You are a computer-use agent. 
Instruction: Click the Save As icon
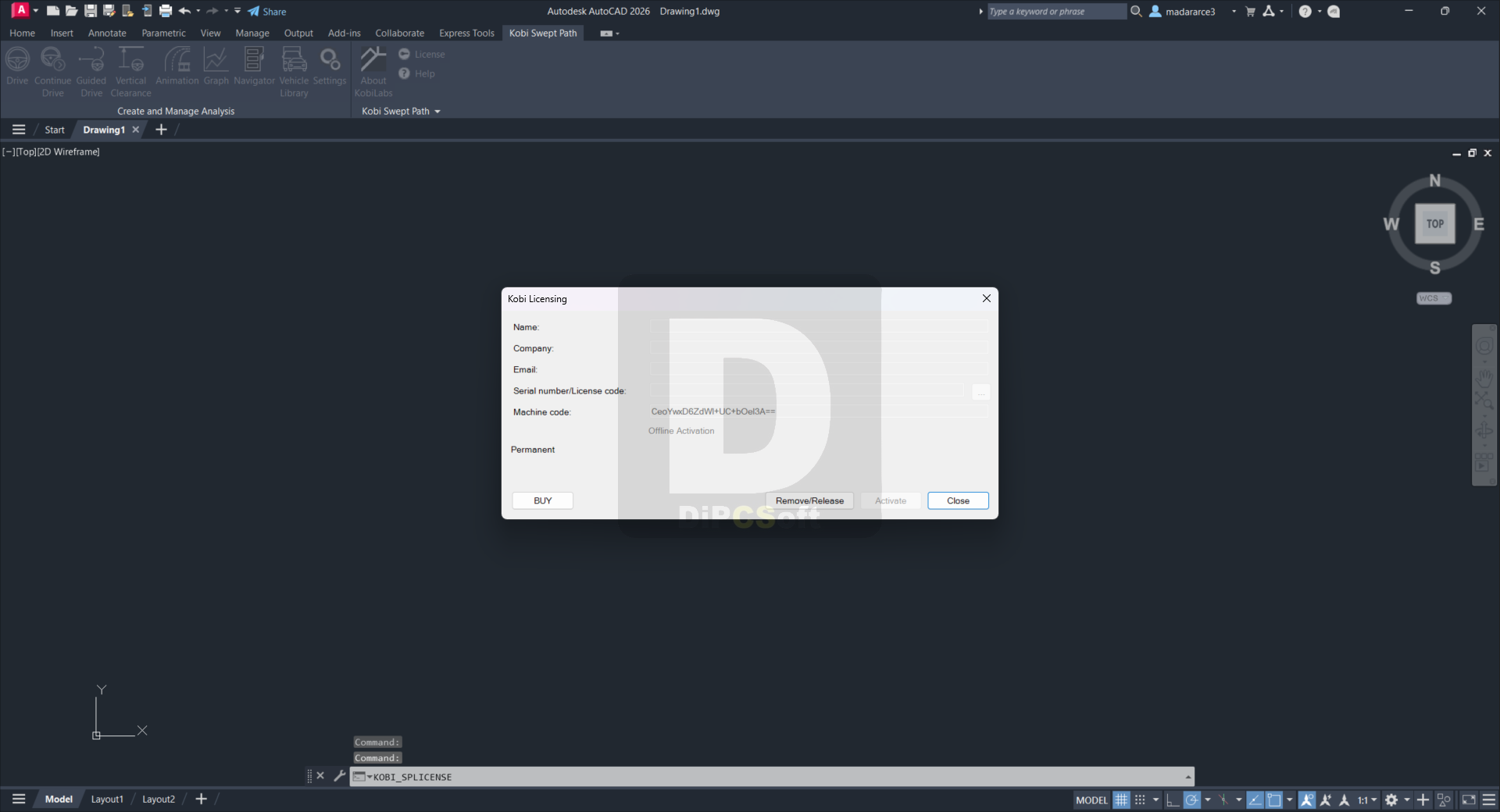[109, 11]
